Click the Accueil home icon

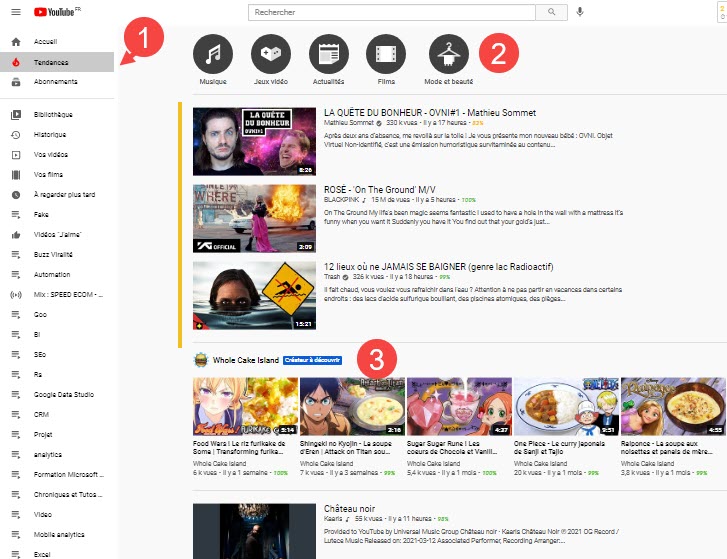tap(16, 42)
